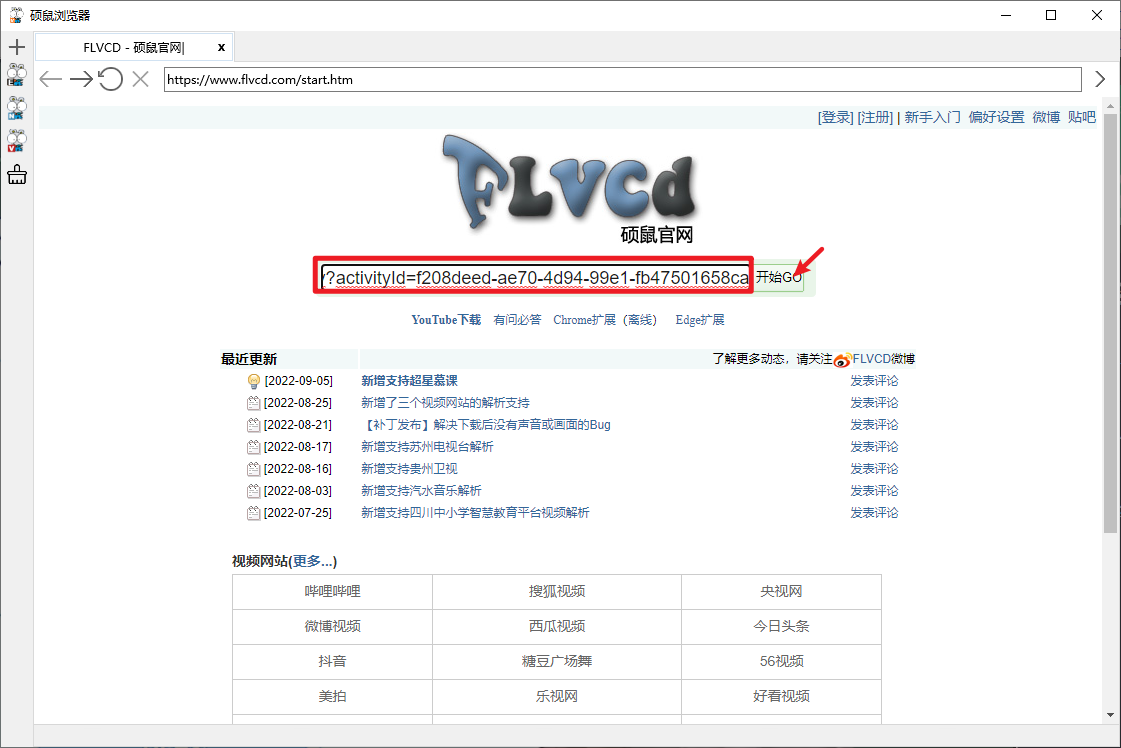Click the notepad icon beside 2022-08-03
Screen dimensions: 1121x748
(x=253, y=491)
